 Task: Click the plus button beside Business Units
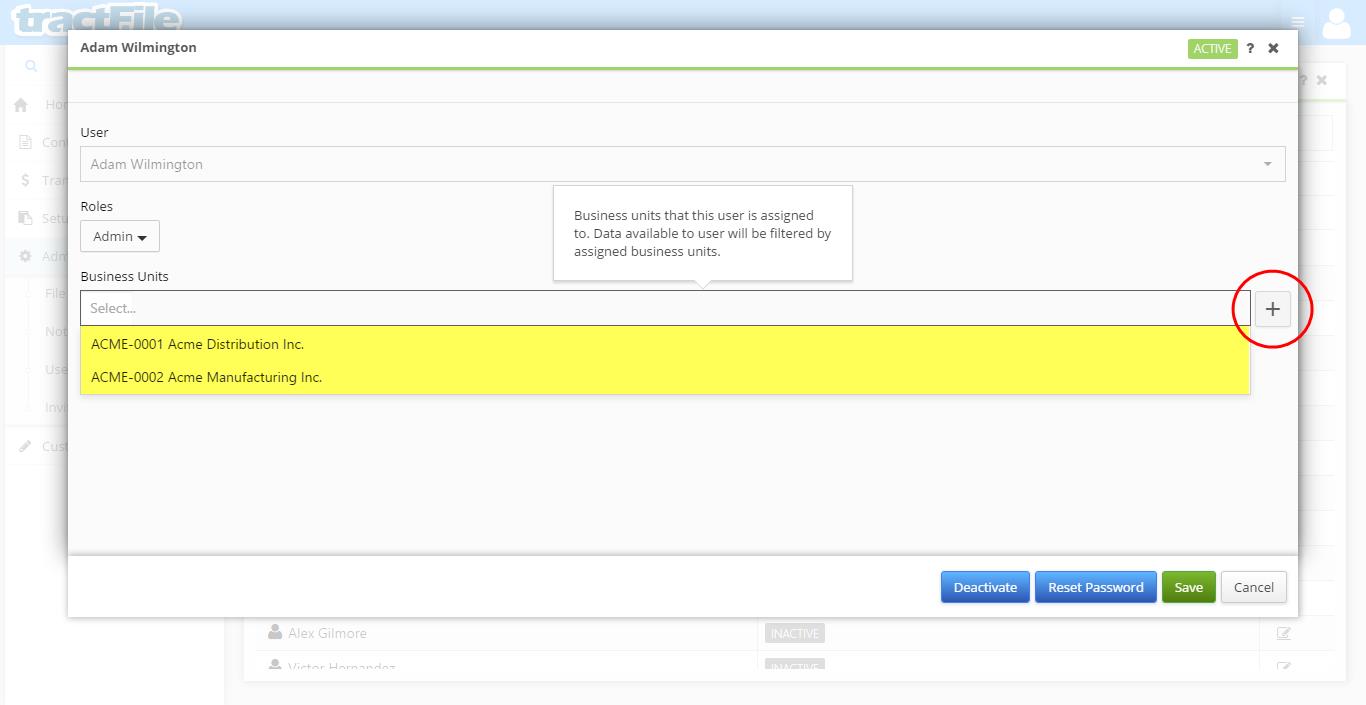[x=1272, y=309]
